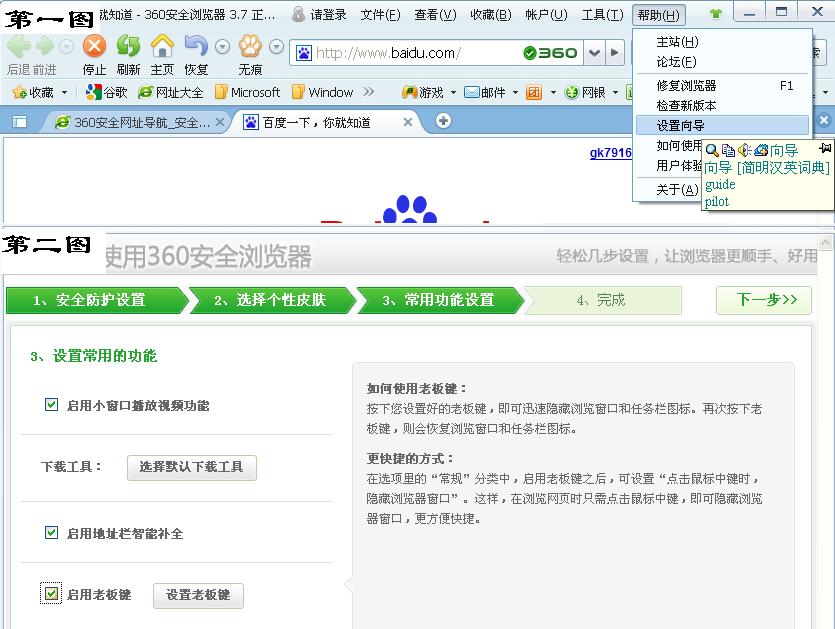
Task: Click the address bar go arrow
Action: coord(615,53)
